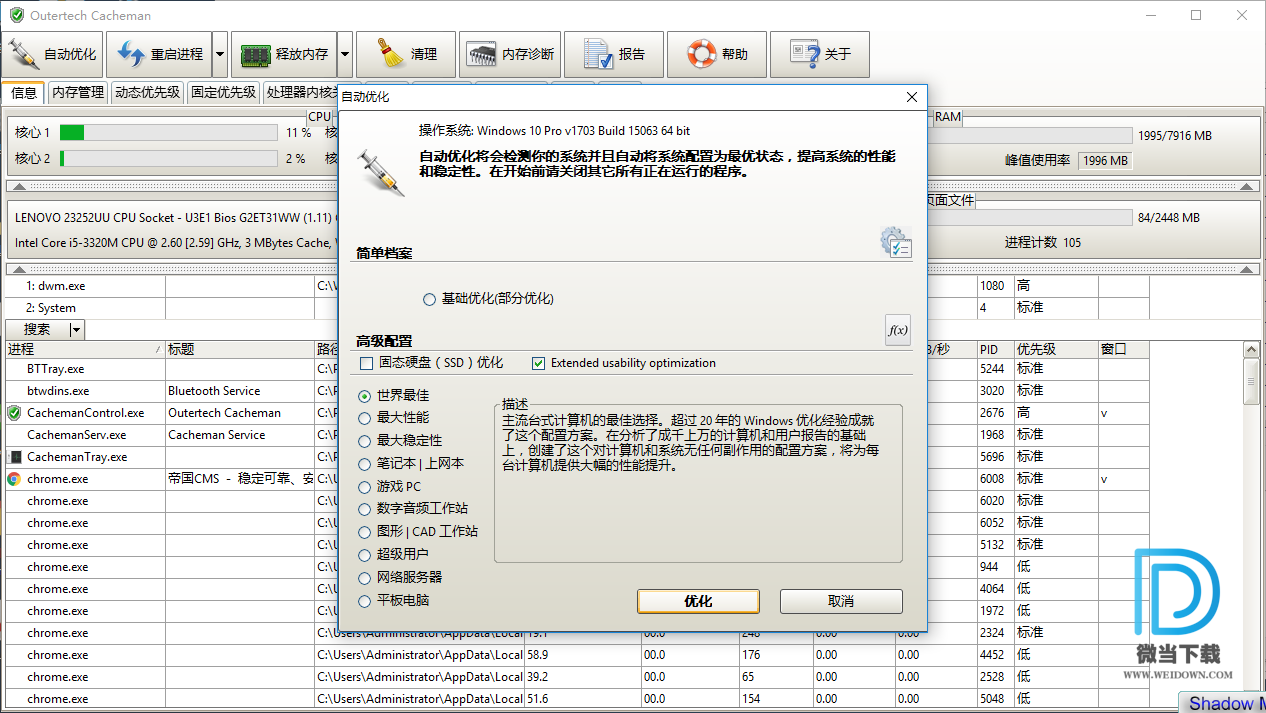Screen dimensions: 1266x713
Task: Select the BTTray.exe process row
Action: [x=577, y=369]
